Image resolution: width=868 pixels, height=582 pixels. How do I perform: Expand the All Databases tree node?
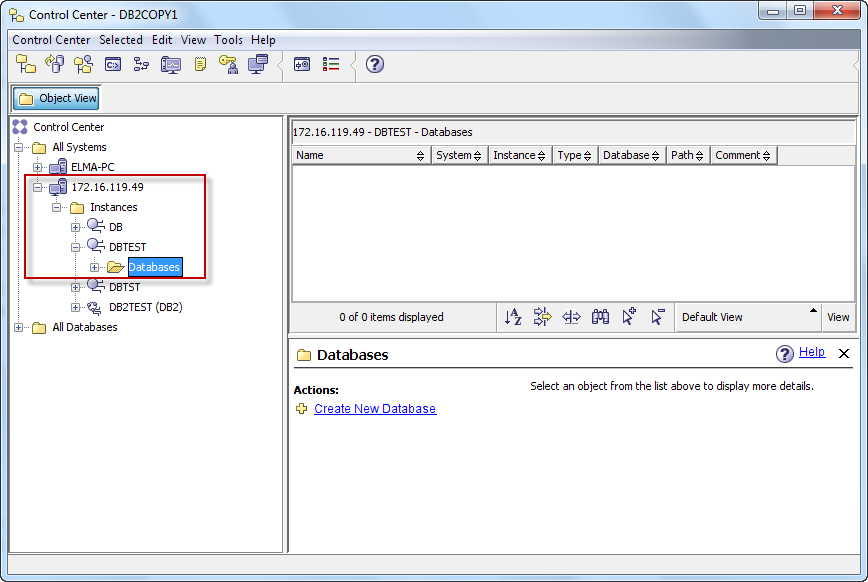[x=19, y=327]
